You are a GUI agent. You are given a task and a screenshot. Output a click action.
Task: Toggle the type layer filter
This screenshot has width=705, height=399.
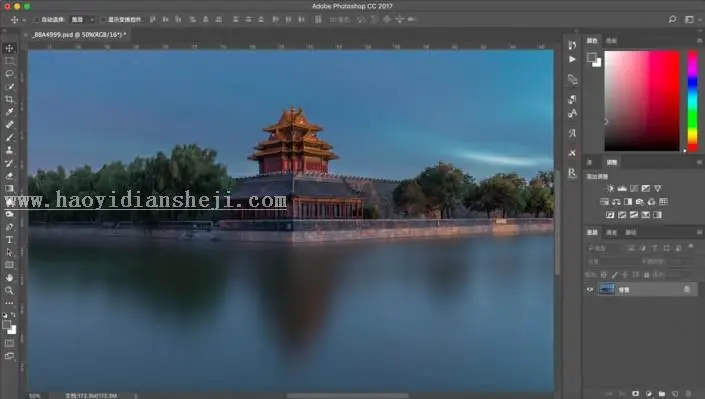655,248
